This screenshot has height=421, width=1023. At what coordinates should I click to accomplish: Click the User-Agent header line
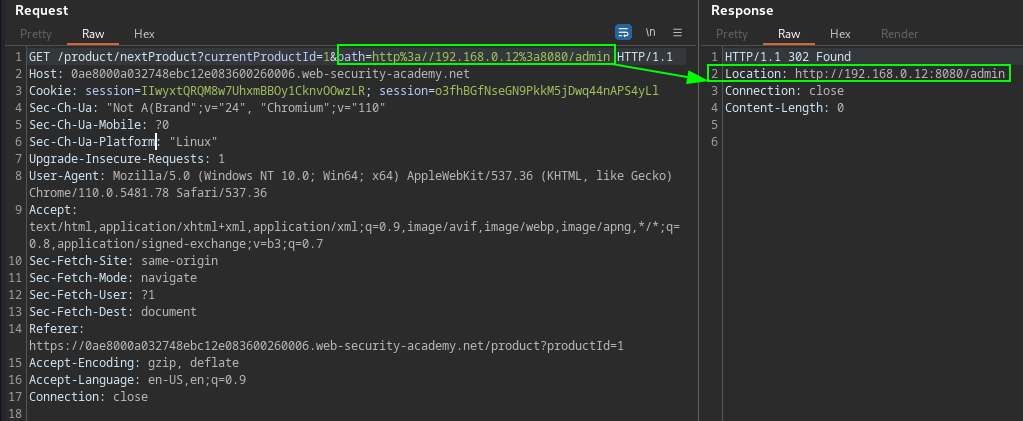click(351, 184)
